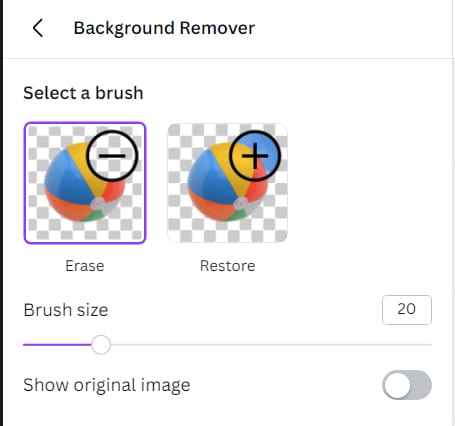
Task: Click the Brush size slider handle
Action: pyautogui.click(x=101, y=345)
